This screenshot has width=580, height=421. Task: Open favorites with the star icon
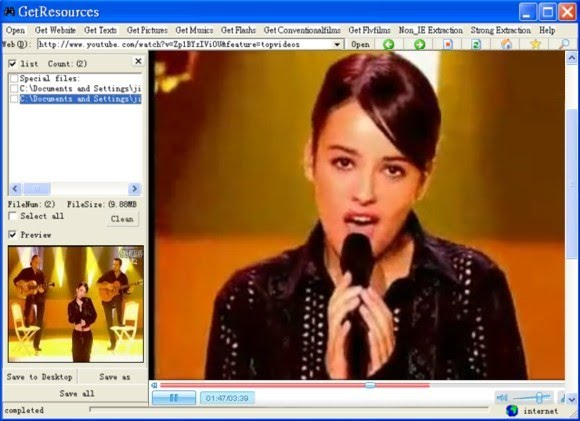click(535, 44)
